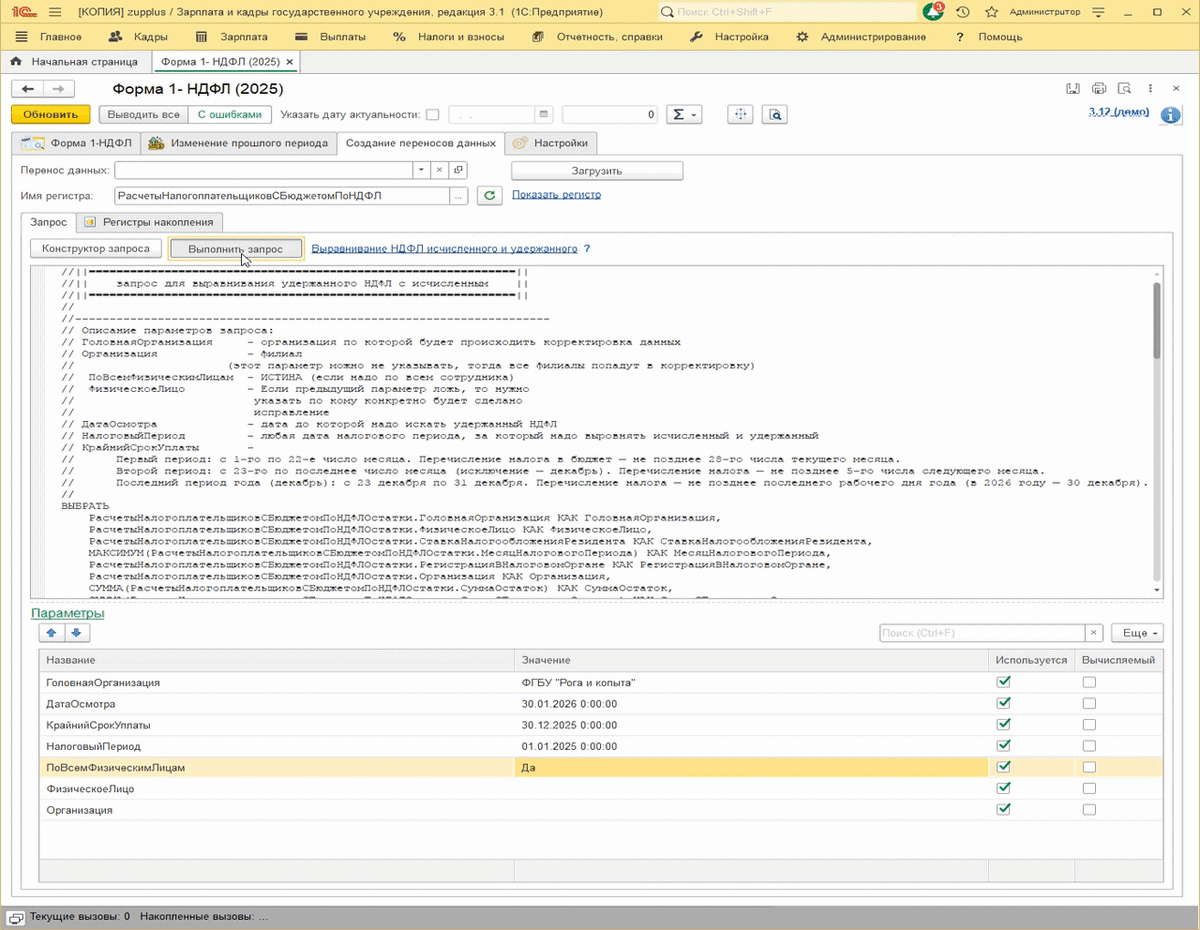Click the parameters Поиск (Ctrl+F) field
The image size is (1200, 930).
tap(983, 633)
